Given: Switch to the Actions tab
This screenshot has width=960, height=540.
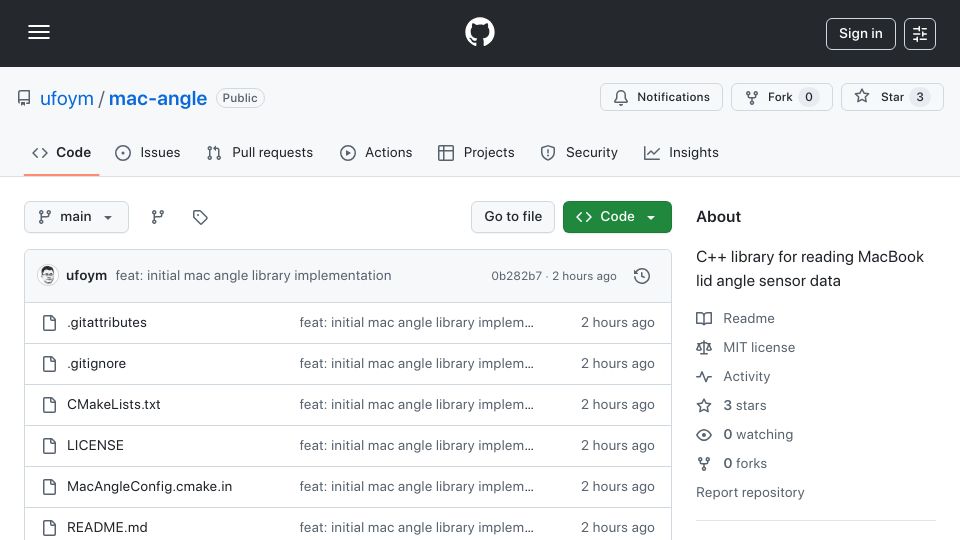Looking at the screenshot, I should point(376,152).
